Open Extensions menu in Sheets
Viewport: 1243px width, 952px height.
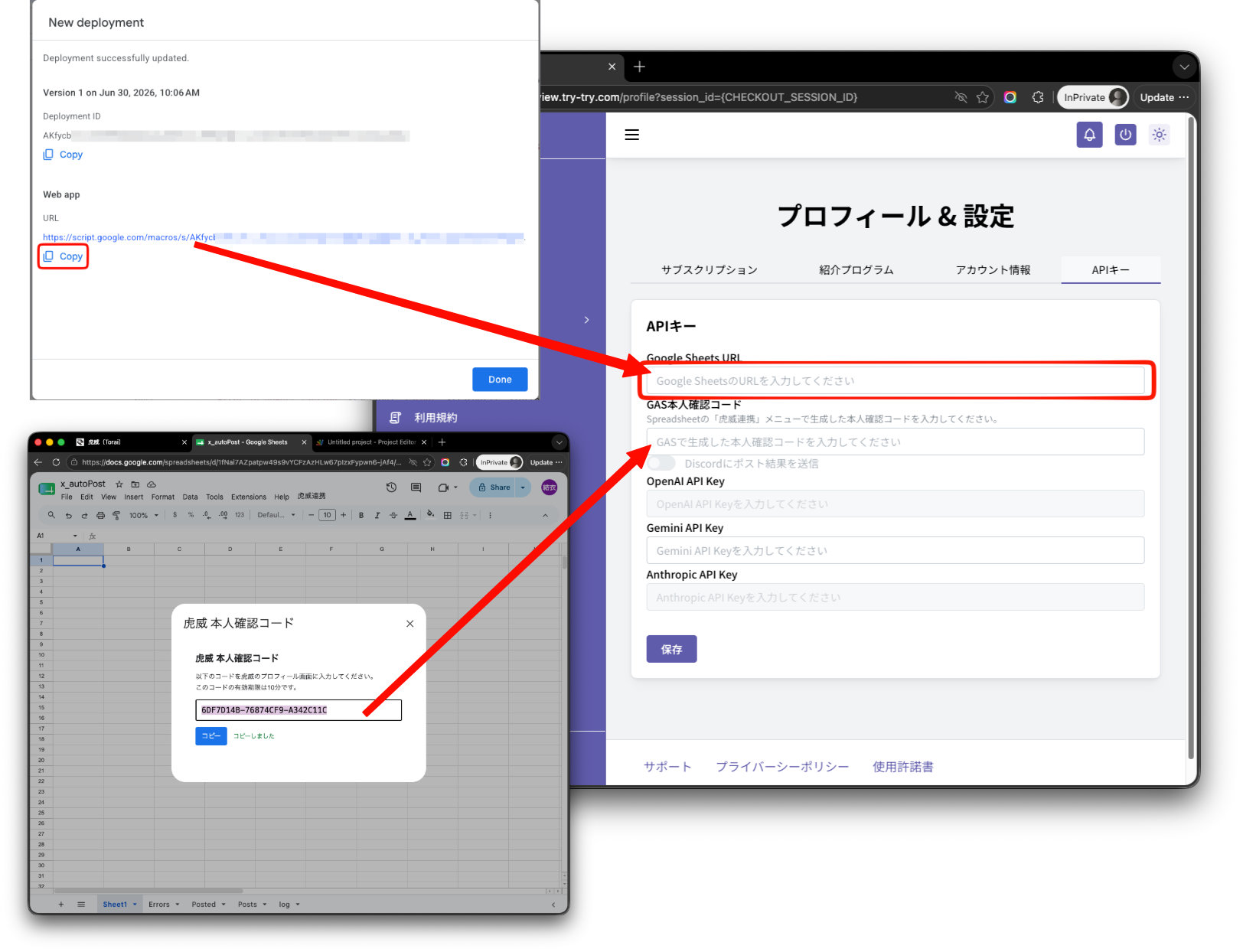(x=249, y=497)
